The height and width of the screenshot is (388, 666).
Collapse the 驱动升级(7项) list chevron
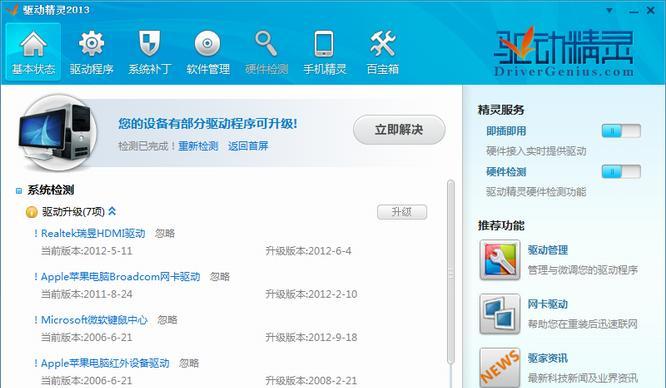point(112,211)
